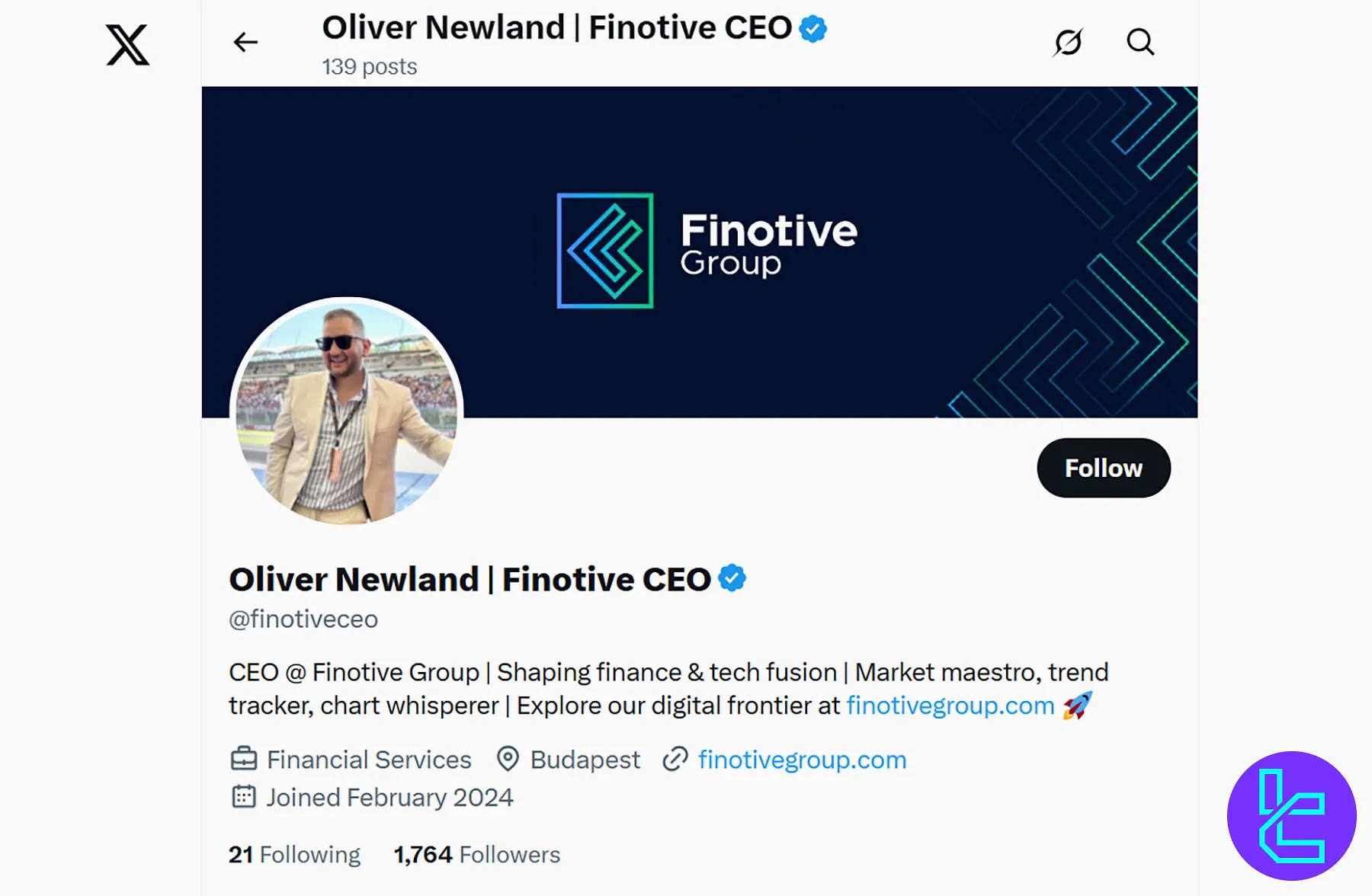Click the link chain icon before finotivegroup.com
Image resolution: width=1372 pixels, height=896 pixels.
coord(674,759)
